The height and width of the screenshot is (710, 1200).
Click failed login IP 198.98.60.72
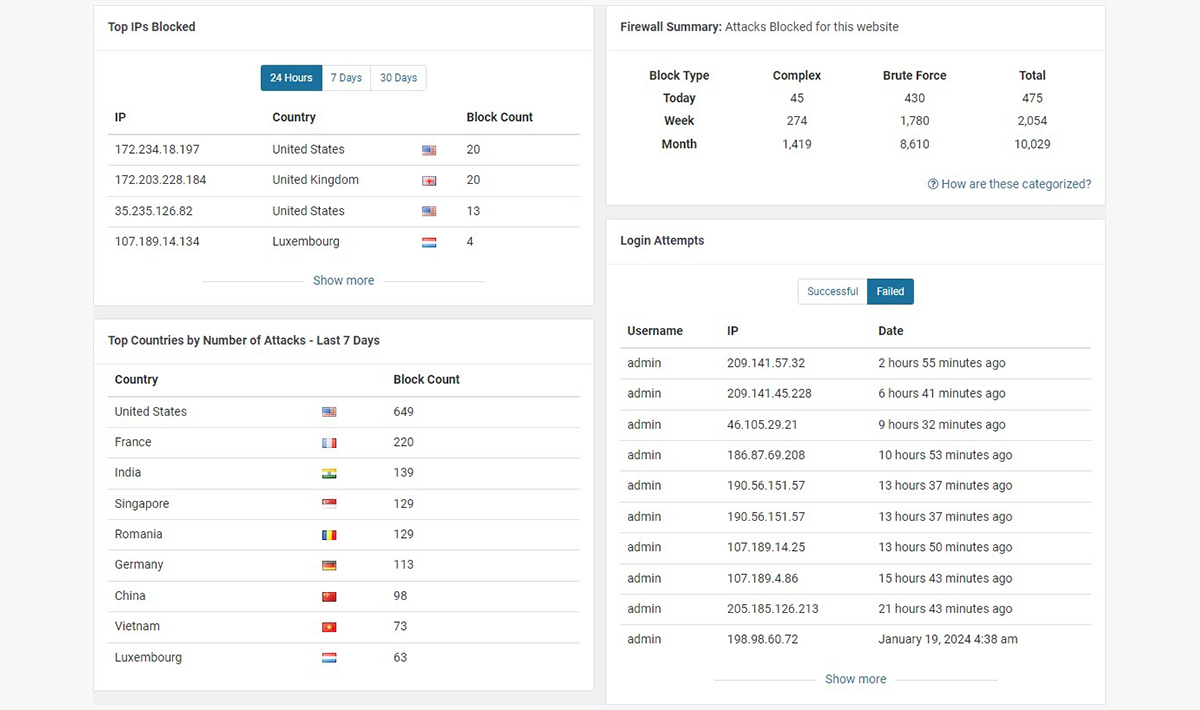762,639
